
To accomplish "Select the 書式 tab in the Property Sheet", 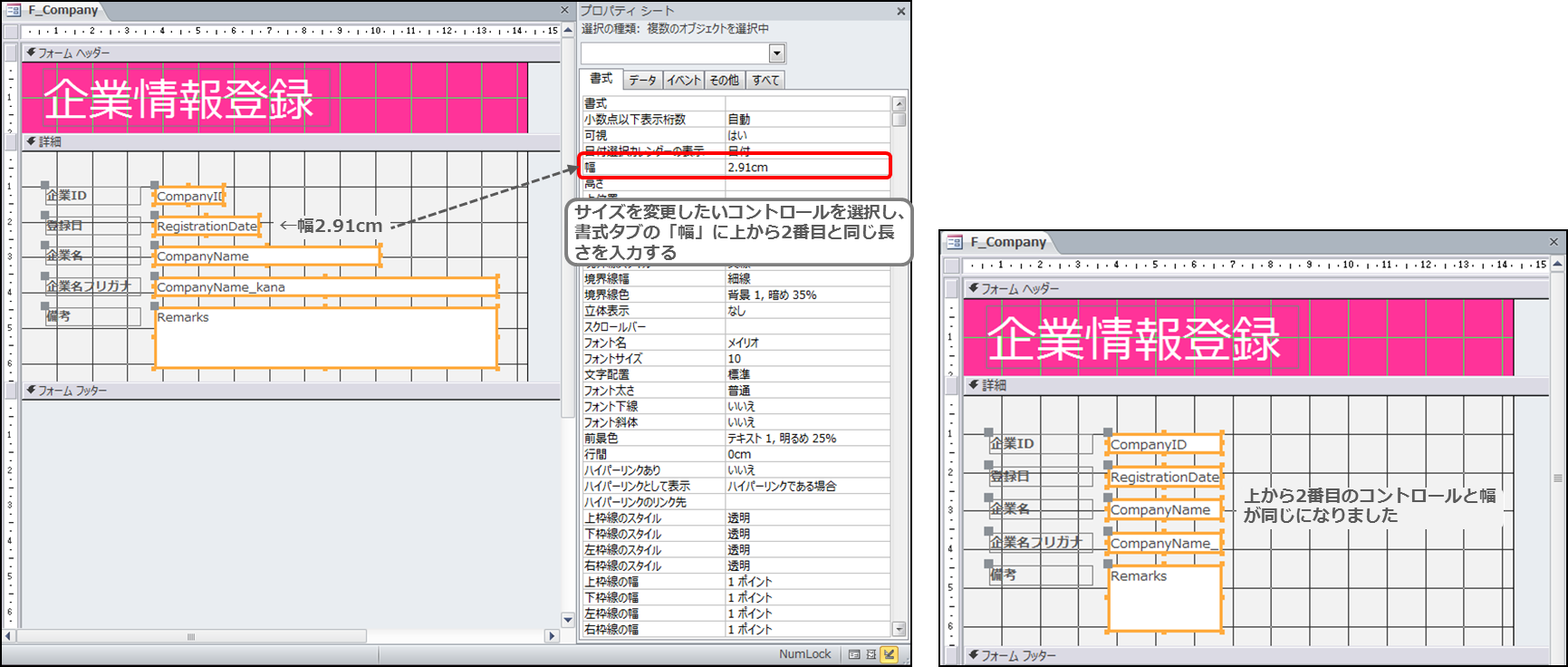I will point(601,79).
